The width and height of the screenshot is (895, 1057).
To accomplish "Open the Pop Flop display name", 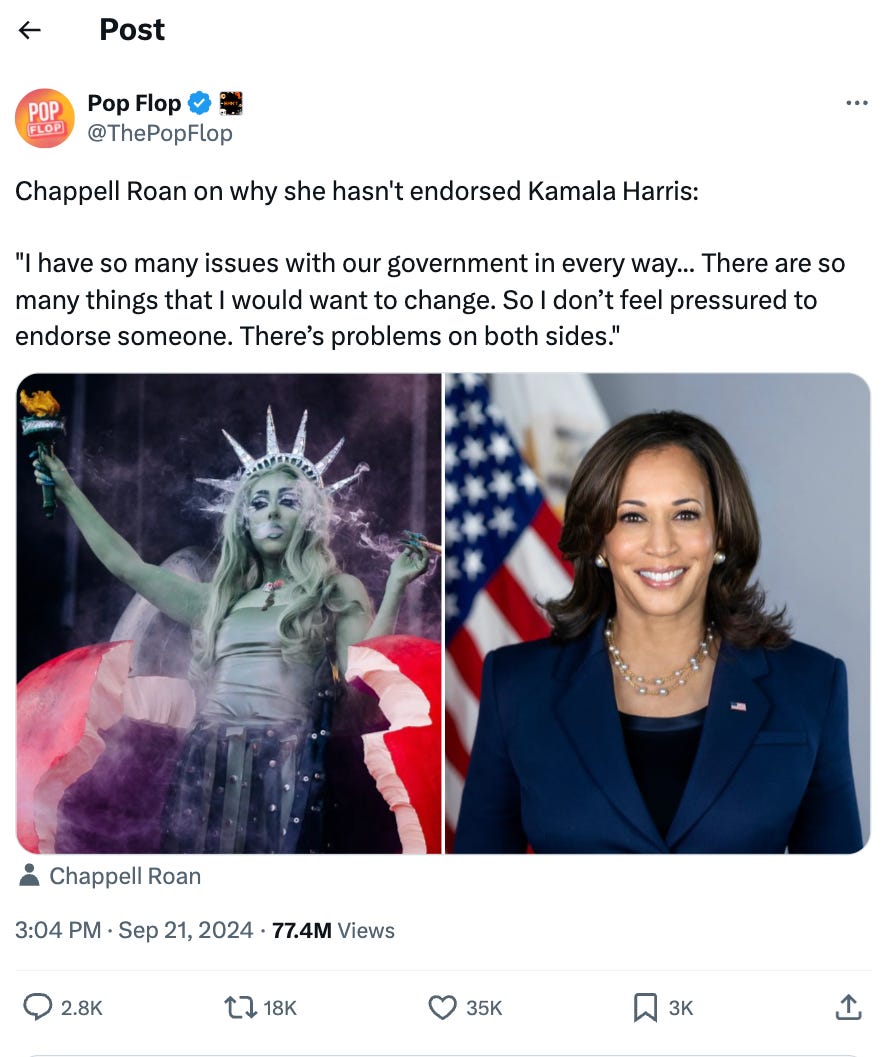I will click(134, 103).
